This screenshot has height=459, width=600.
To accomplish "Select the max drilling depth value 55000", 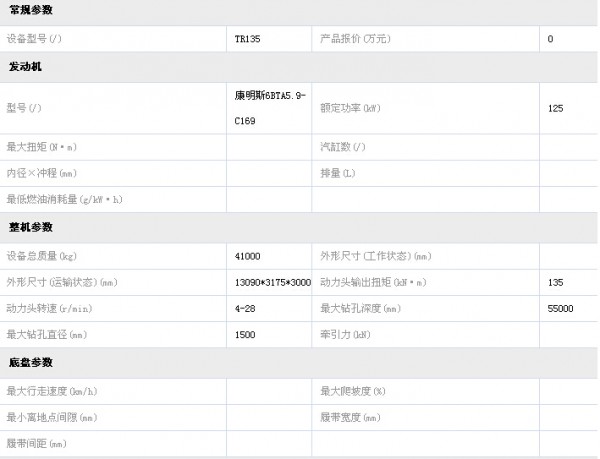I will 560,308.
